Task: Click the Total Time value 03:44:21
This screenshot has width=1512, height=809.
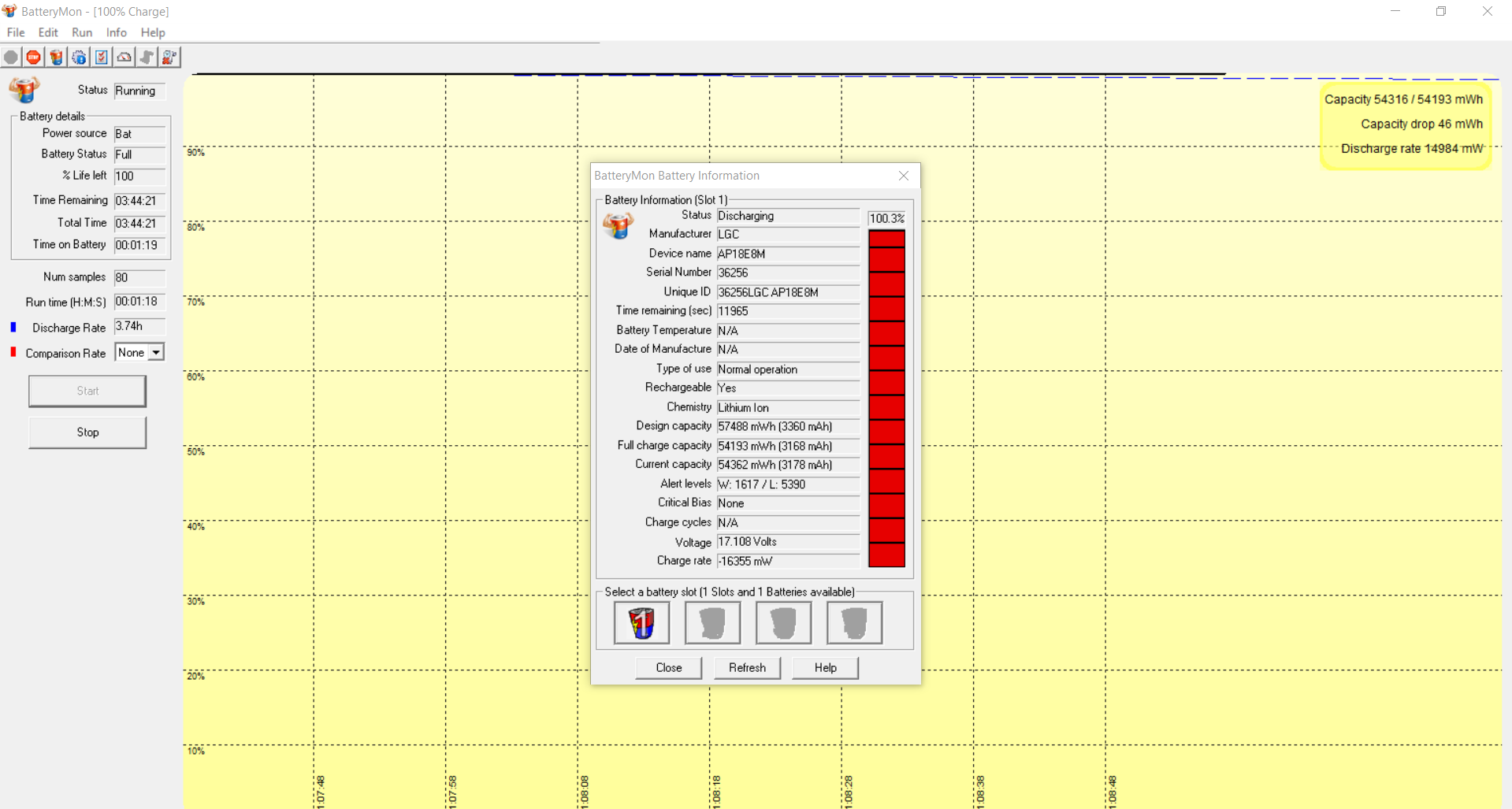Action: [x=139, y=224]
